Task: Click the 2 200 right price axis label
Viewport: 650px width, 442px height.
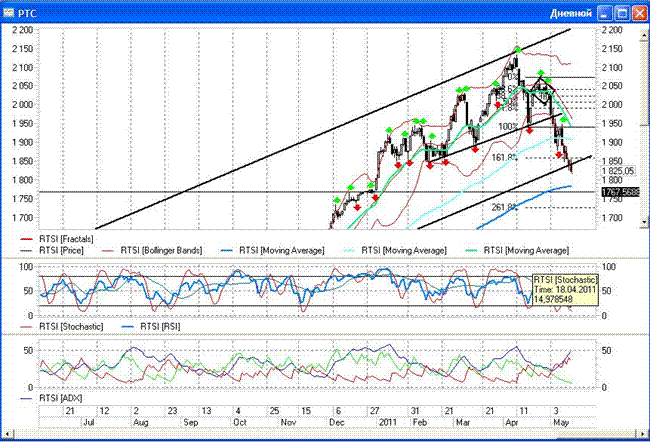Action: click(612, 30)
